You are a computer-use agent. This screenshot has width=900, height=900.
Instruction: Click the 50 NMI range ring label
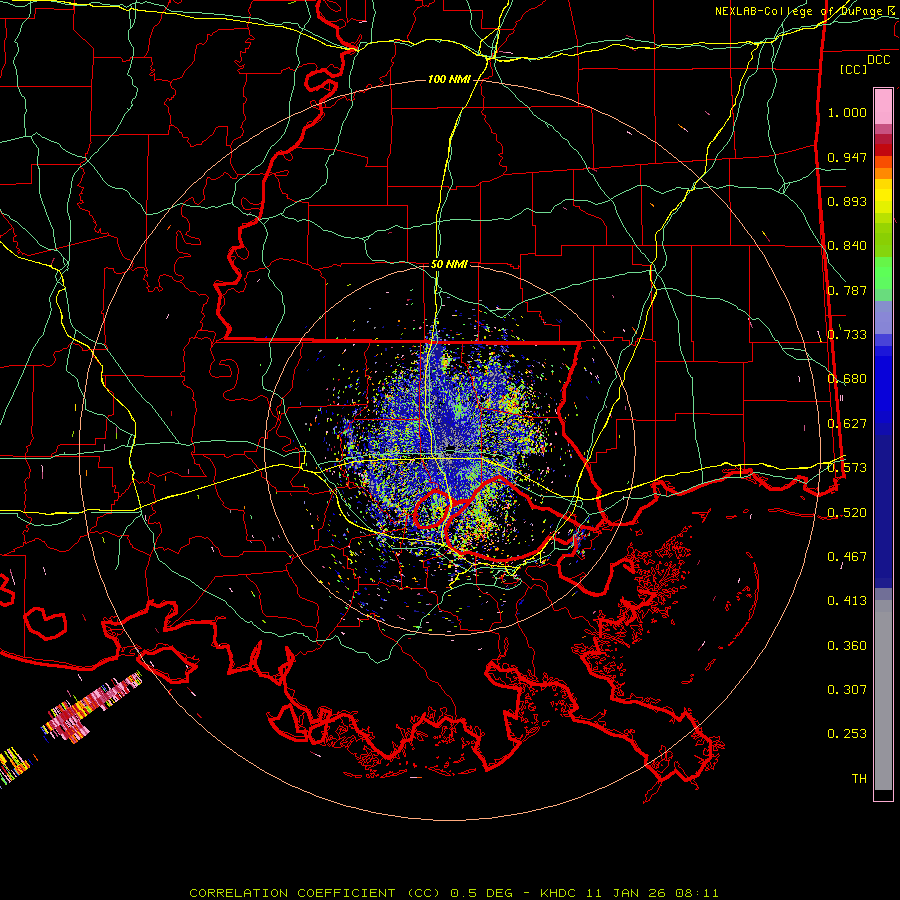tap(449, 264)
